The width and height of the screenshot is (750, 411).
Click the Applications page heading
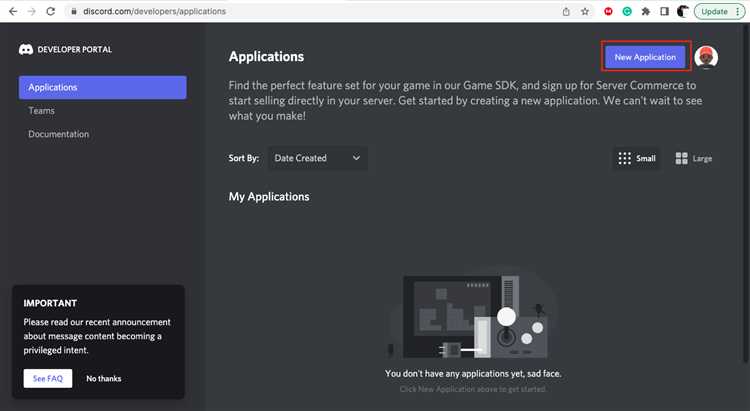pos(266,56)
